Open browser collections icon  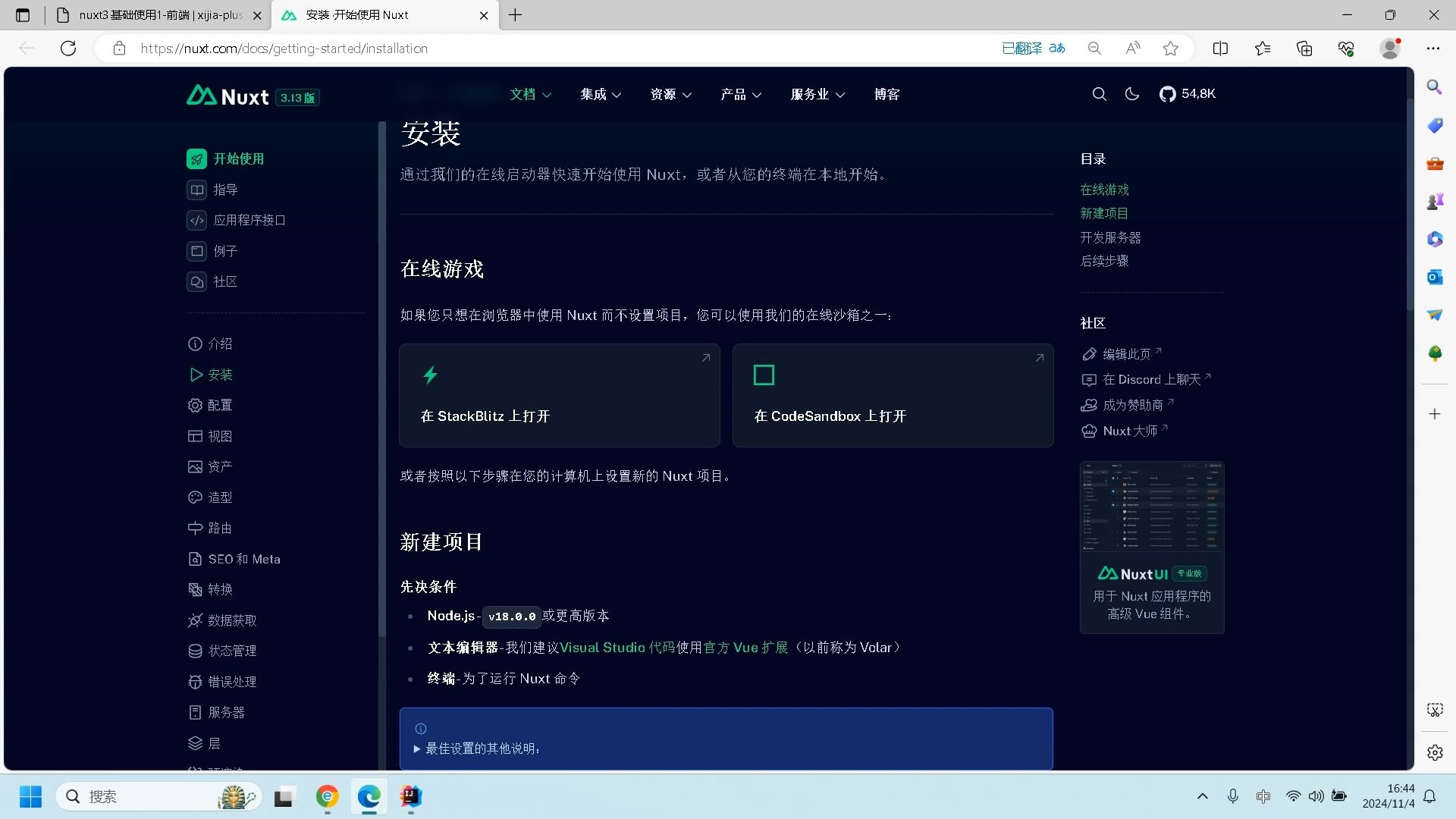tap(1304, 49)
